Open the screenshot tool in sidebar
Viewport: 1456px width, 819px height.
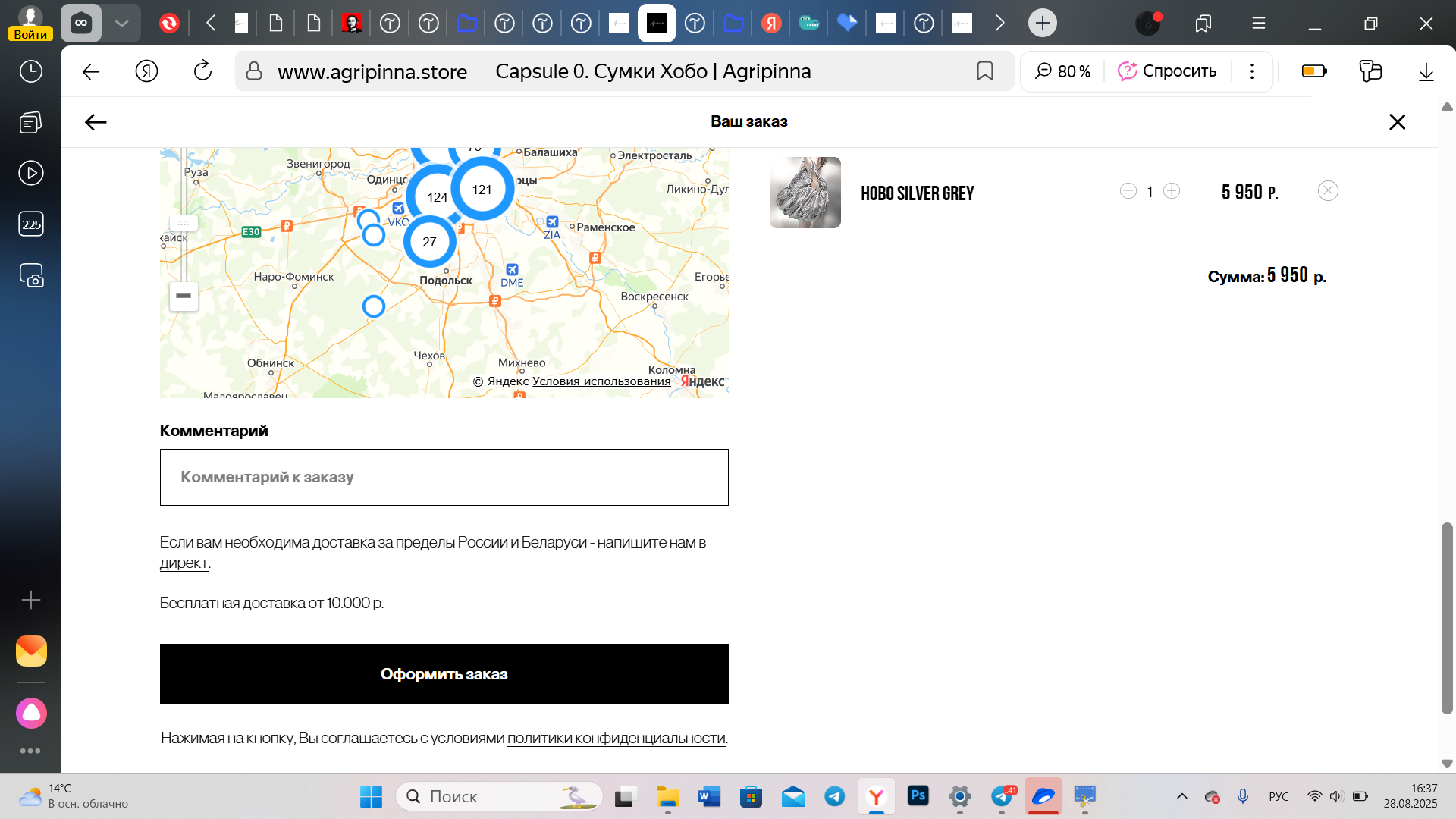[31, 275]
